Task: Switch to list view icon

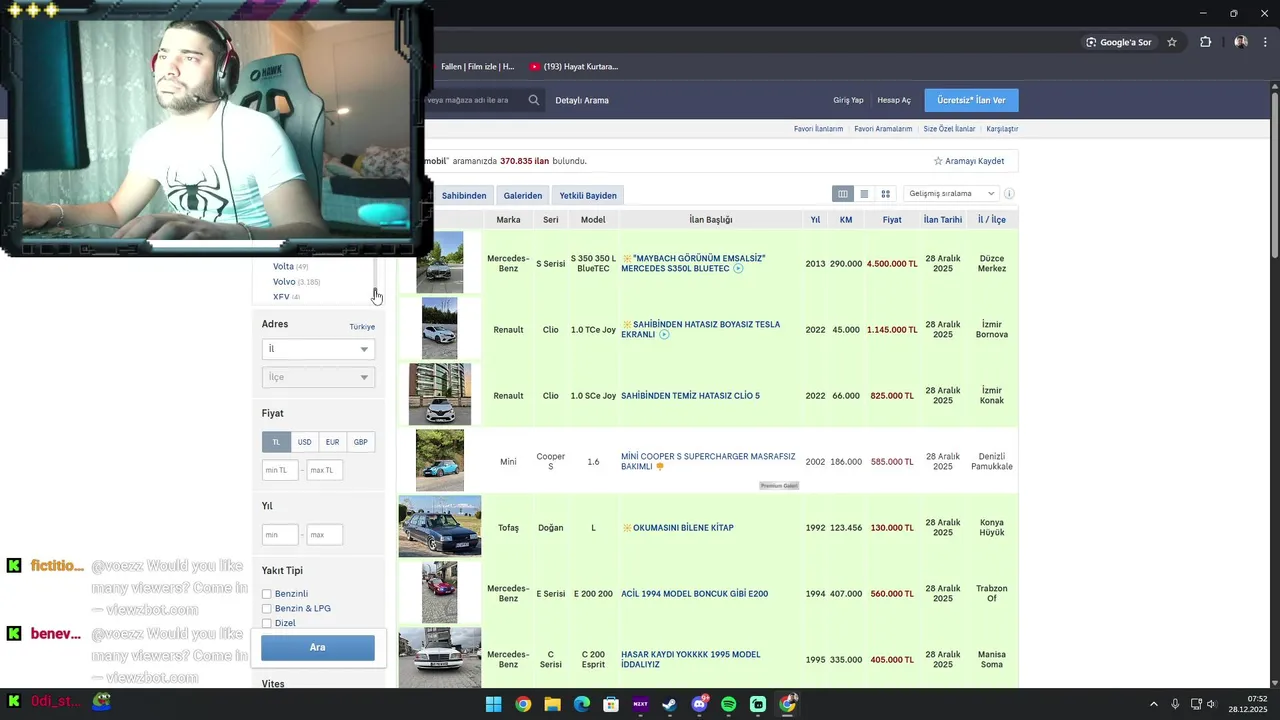Action: (864, 194)
